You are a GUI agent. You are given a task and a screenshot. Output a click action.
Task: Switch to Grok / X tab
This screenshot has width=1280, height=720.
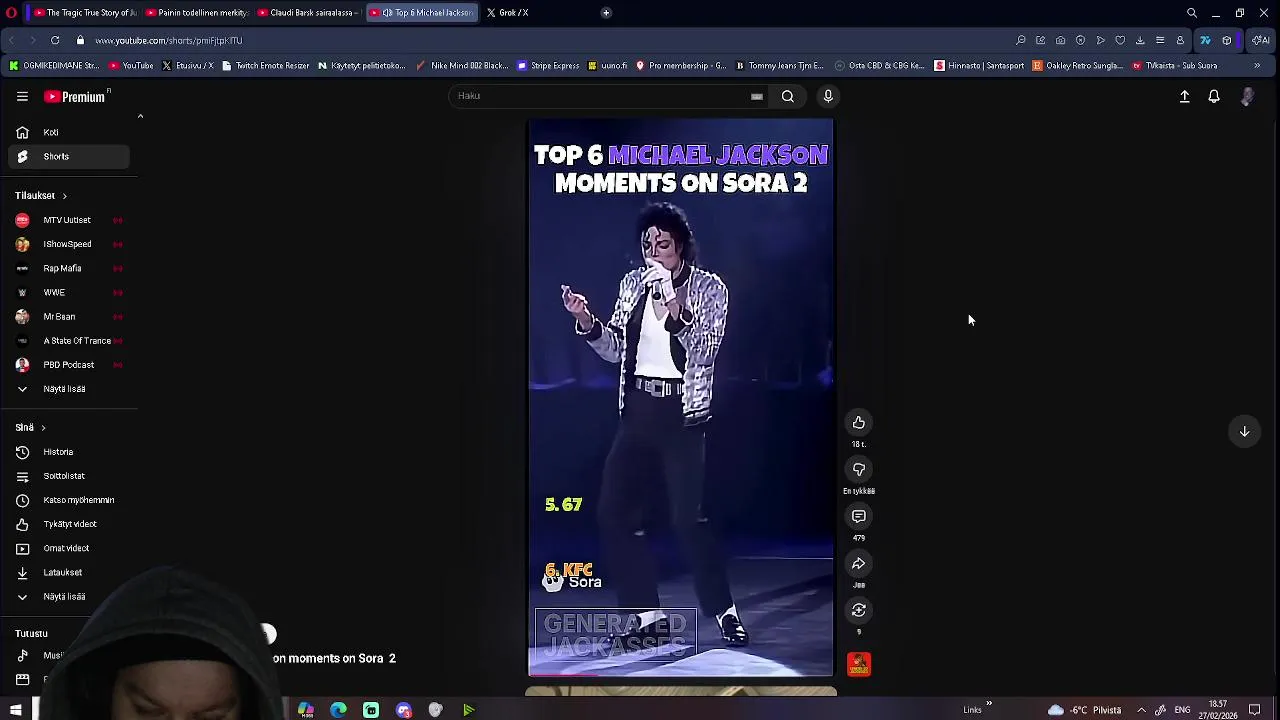513,13
